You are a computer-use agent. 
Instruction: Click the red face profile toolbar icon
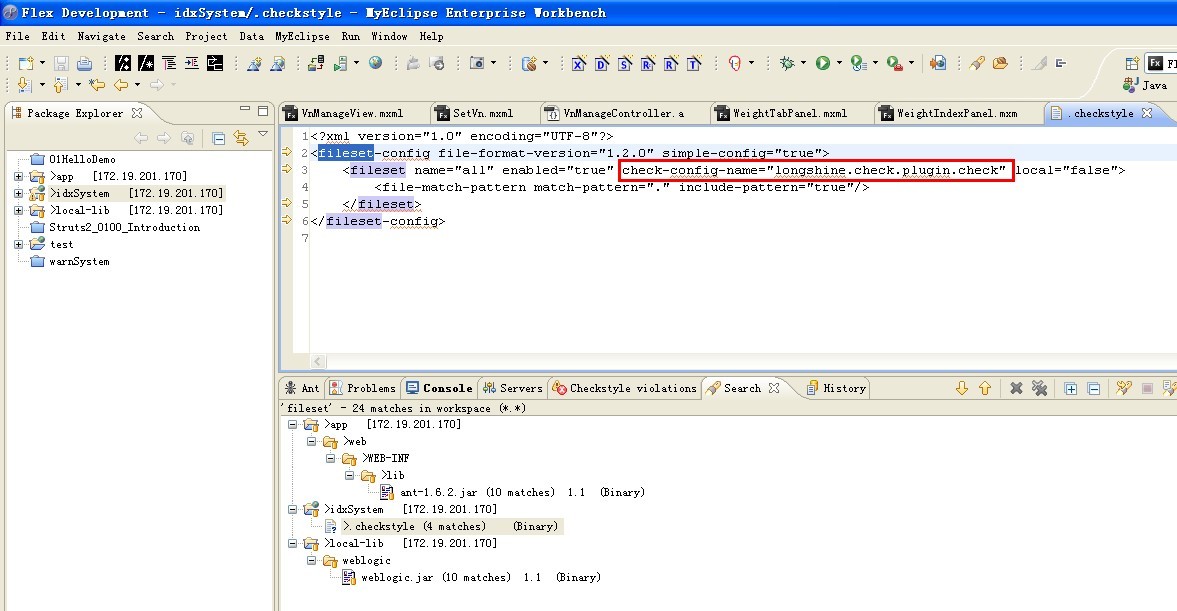[x=735, y=63]
